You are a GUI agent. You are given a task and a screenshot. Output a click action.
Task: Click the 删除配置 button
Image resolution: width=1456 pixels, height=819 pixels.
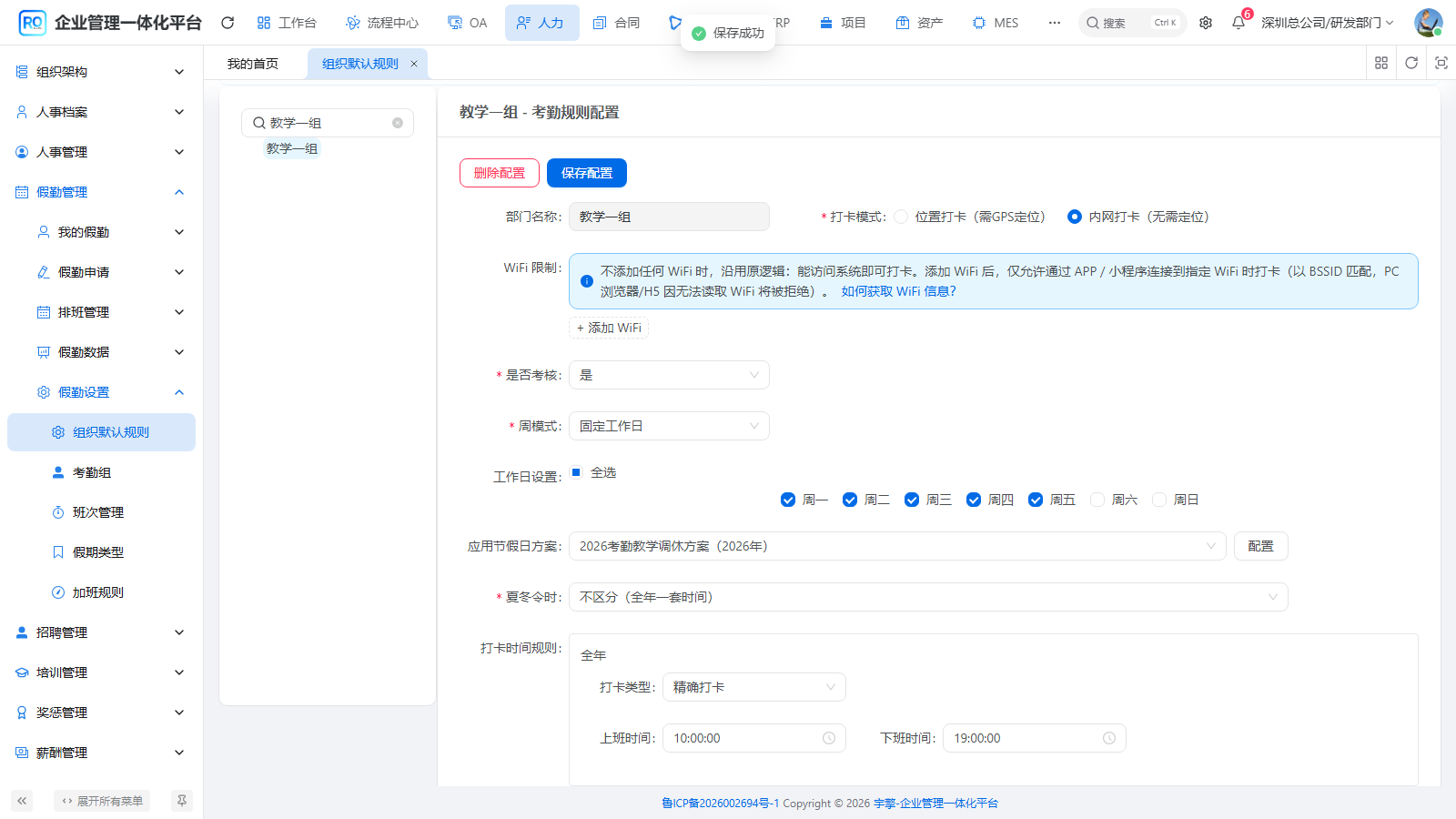pos(500,173)
